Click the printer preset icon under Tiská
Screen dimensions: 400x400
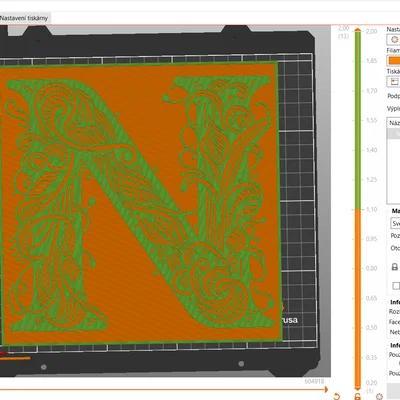coord(394,82)
